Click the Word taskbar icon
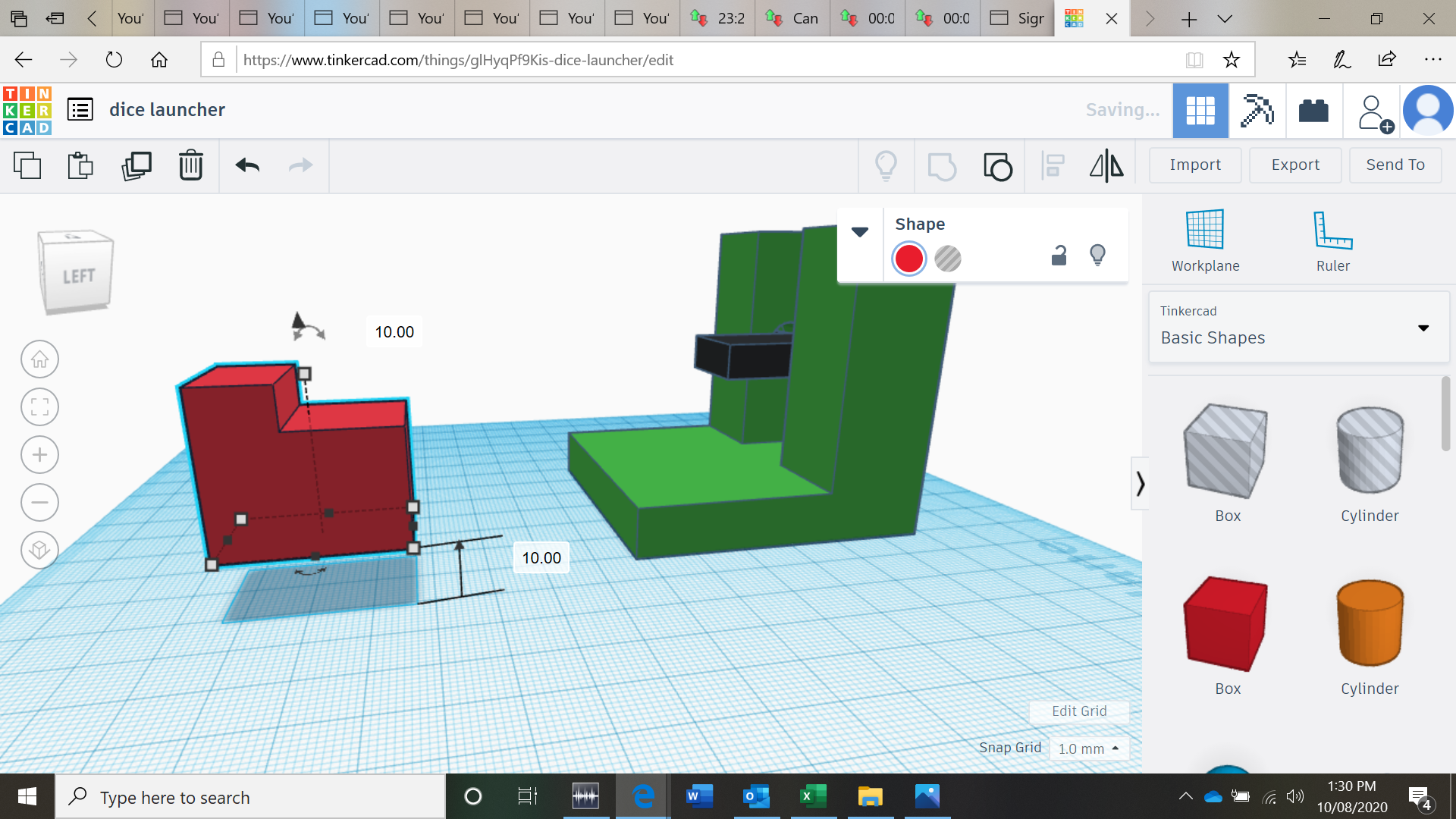Viewport: 1456px width, 819px height. coord(699,796)
